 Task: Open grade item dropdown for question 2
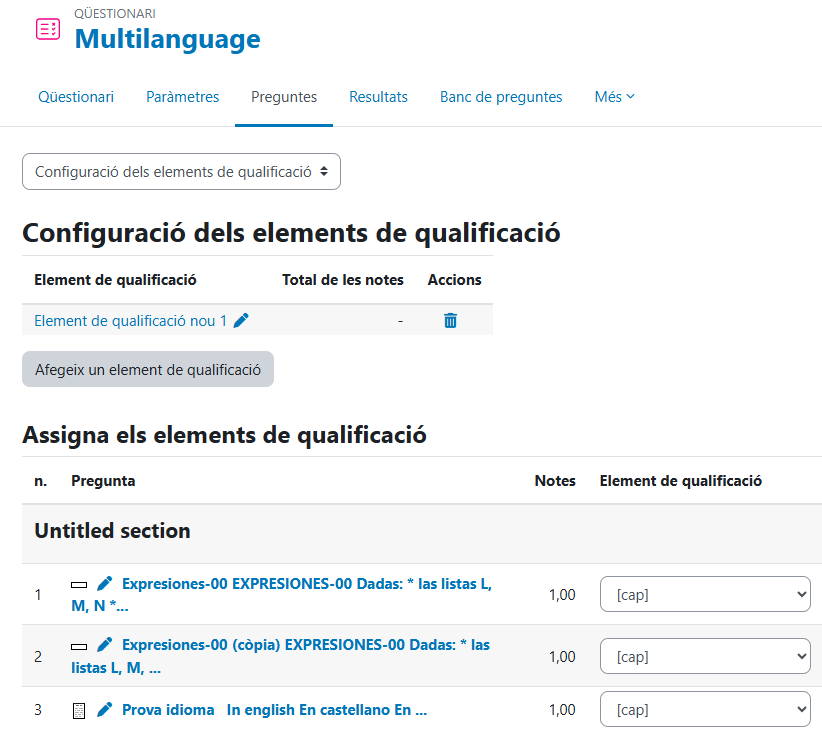pos(705,656)
